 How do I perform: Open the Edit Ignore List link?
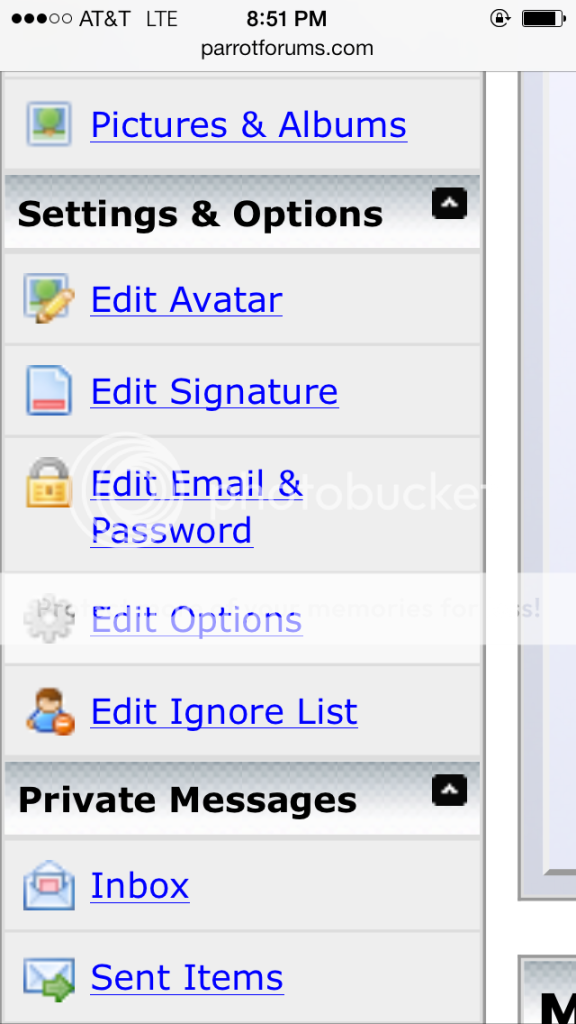coord(224,711)
